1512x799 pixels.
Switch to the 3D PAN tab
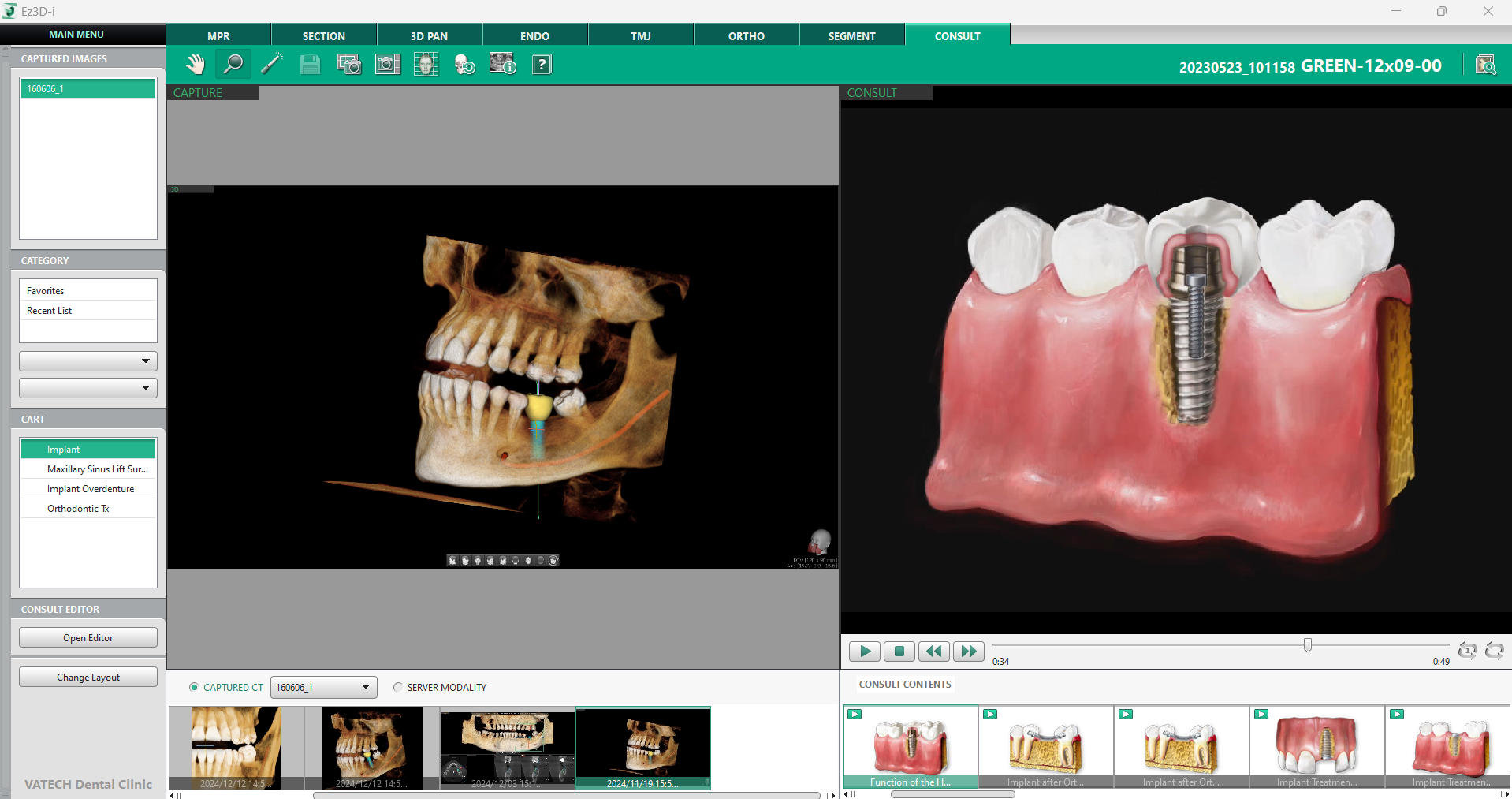click(x=429, y=36)
